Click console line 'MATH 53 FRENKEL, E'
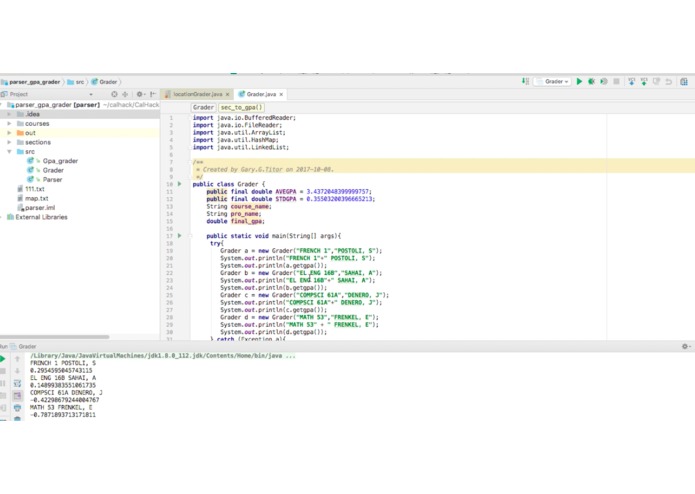 coord(61,407)
